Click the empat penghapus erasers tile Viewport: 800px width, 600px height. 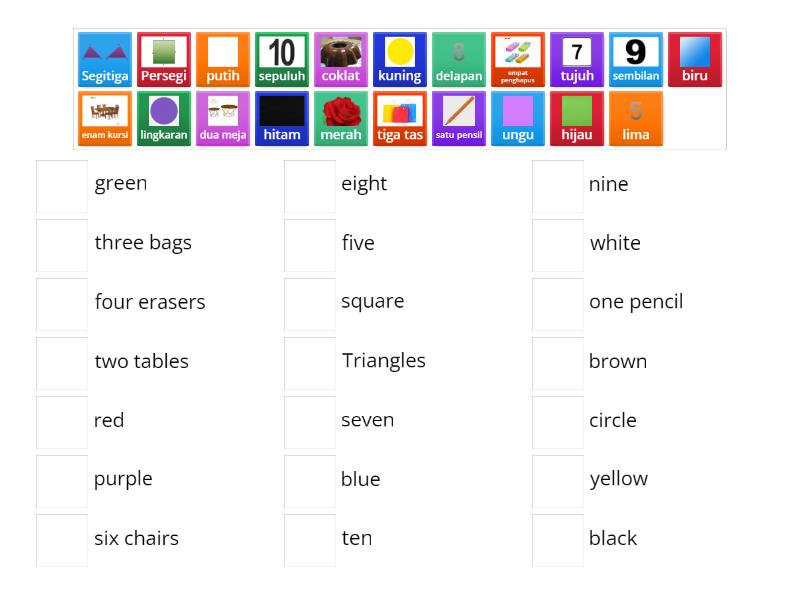[518, 60]
